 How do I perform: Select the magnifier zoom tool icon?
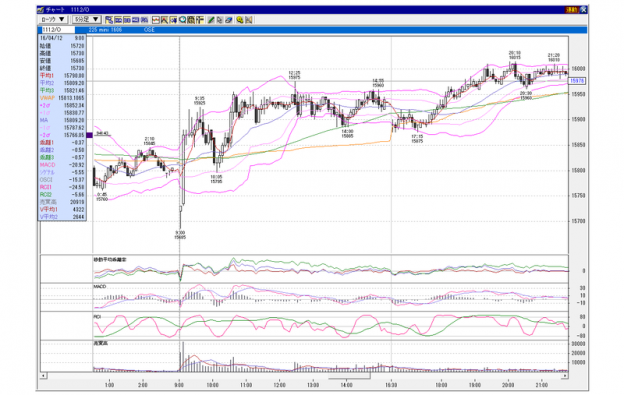click(182, 19)
